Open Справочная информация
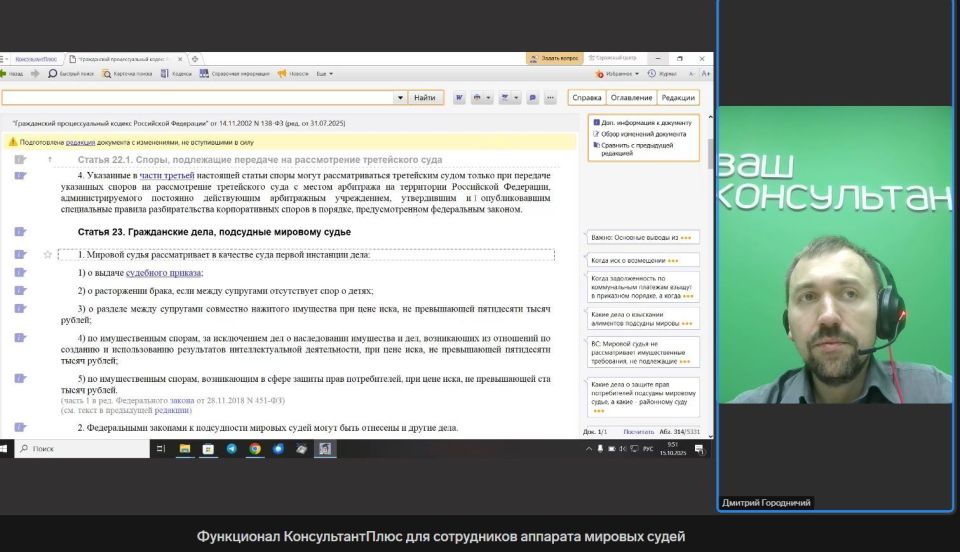The width and height of the screenshot is (960, 552). tap(233, 74)
